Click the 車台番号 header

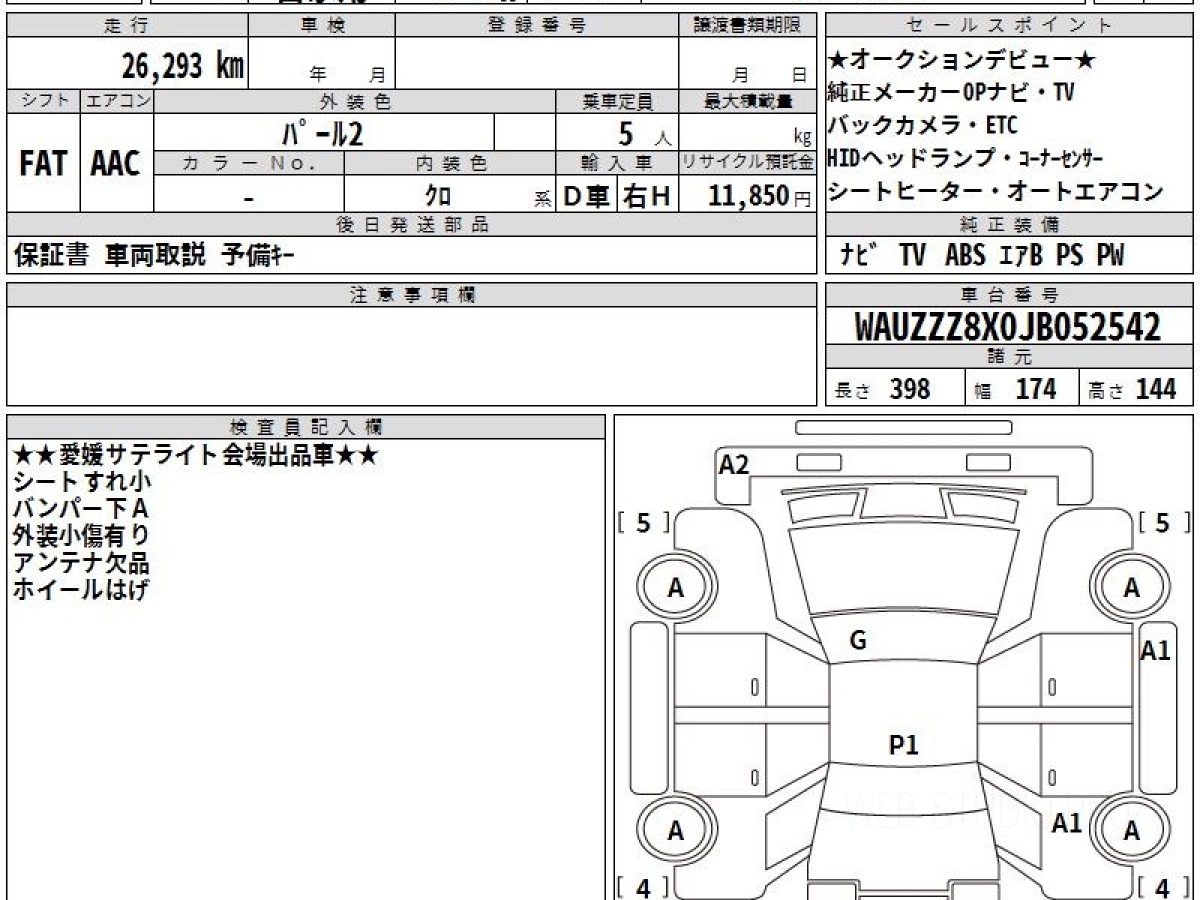[1010, 295]
